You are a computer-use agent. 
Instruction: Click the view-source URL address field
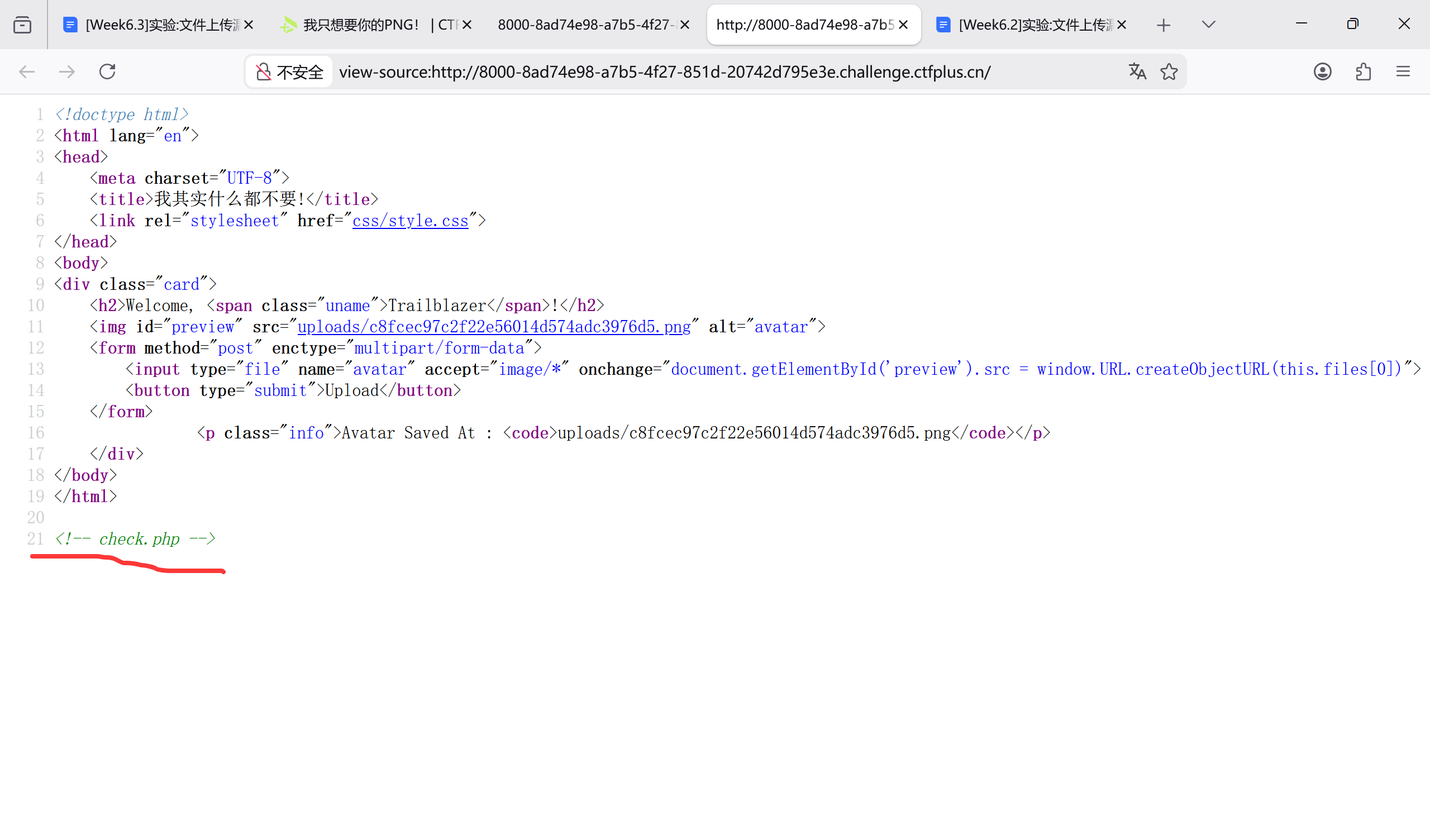664,72
